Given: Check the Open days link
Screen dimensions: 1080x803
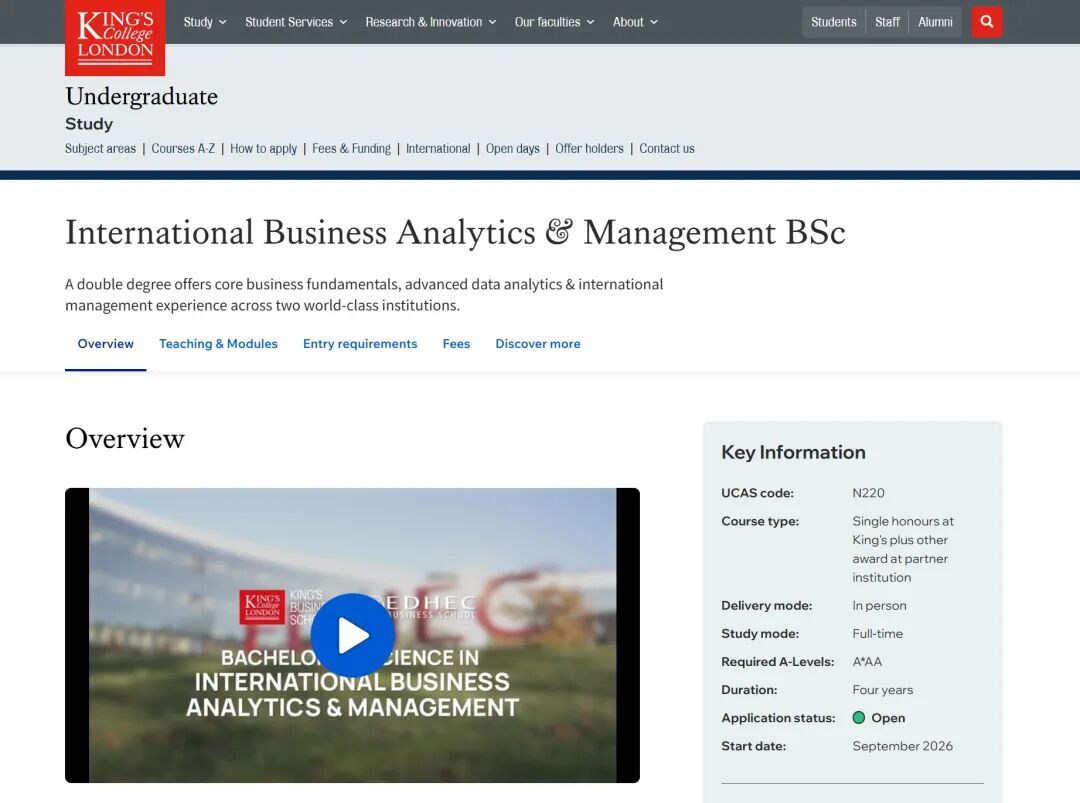Looking at the screenshot, I should [x=512, y=149].
